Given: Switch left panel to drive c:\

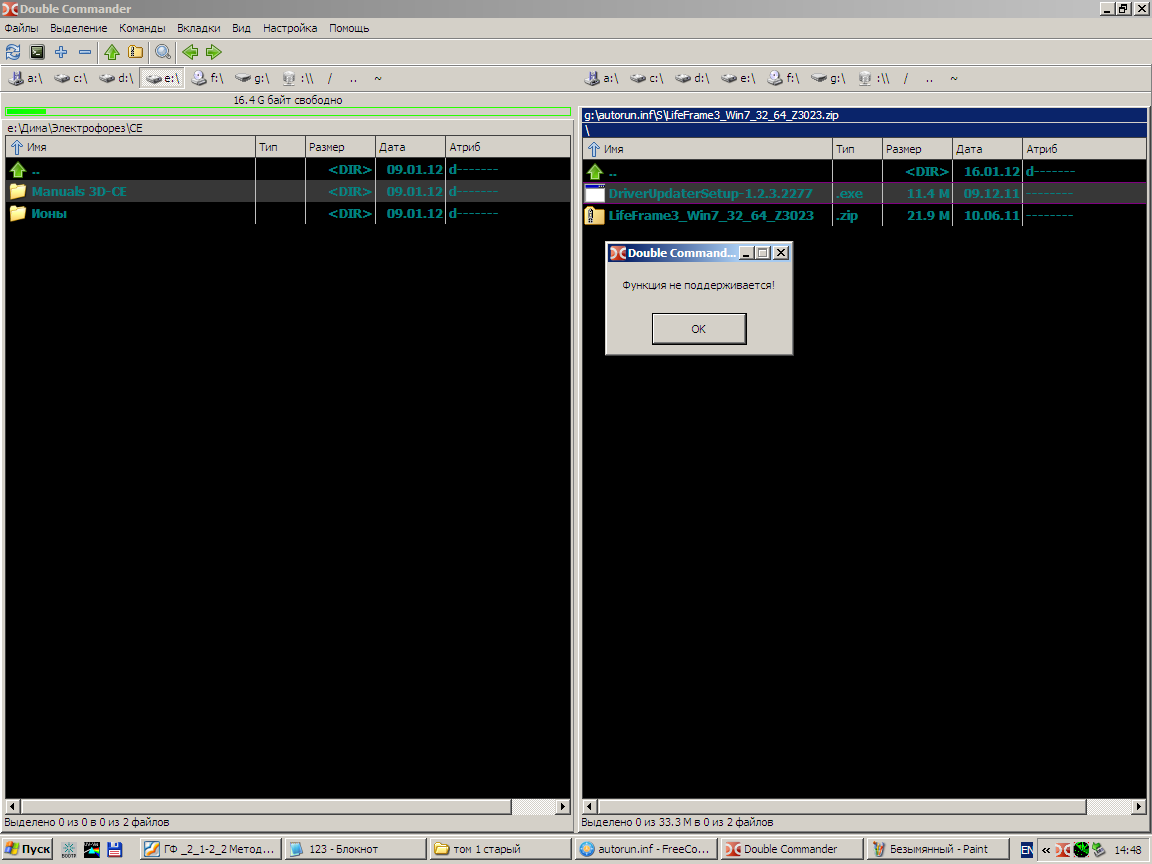Looking at the screenshot, I should [72, 78].
